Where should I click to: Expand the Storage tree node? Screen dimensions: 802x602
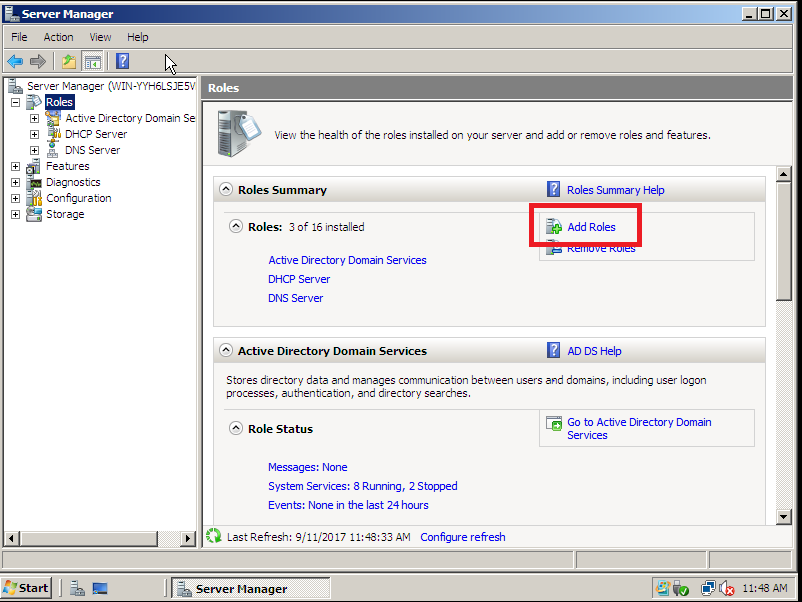[x=15, y=214]
